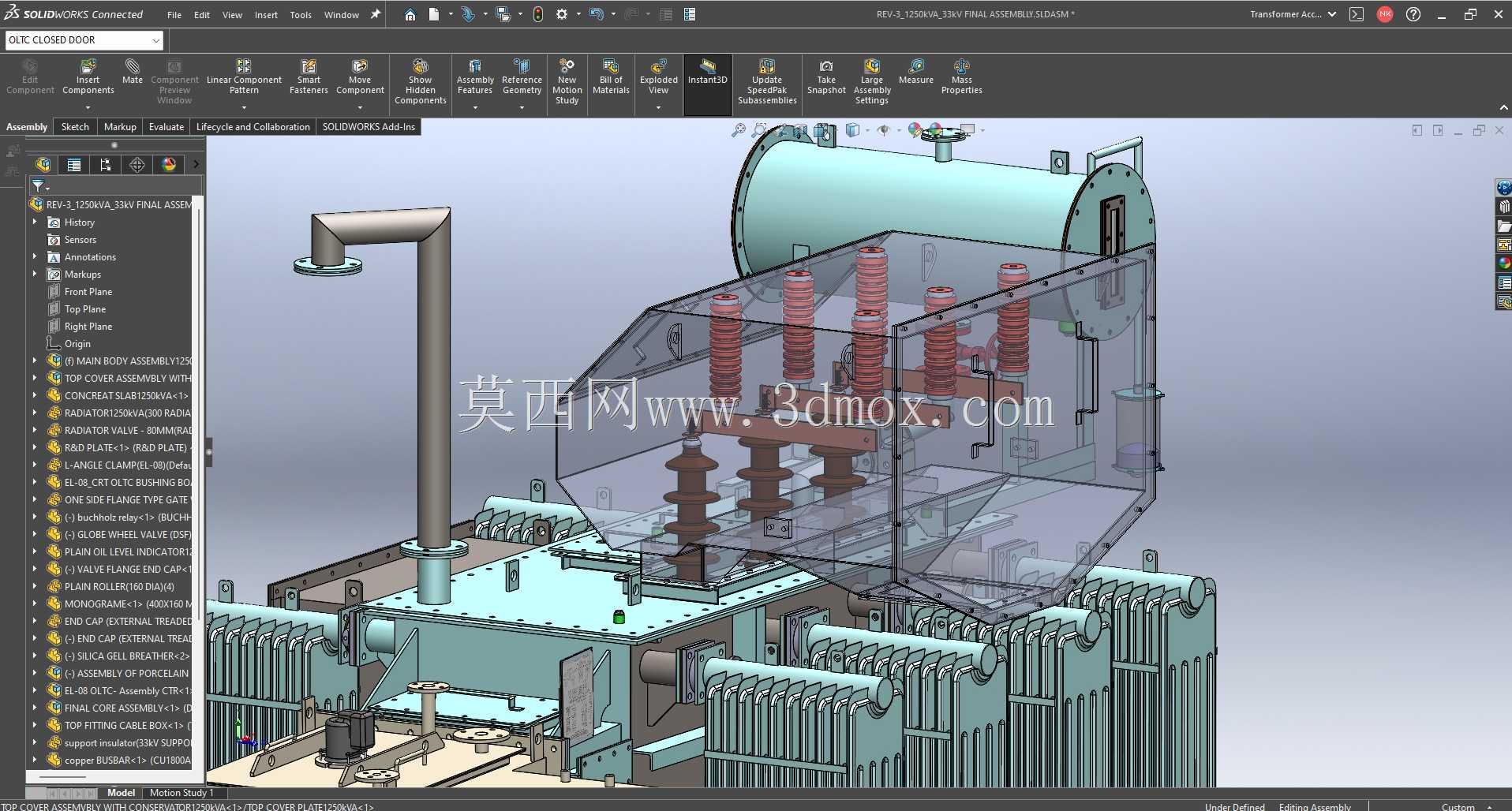
Task: Click the Insert Components tool
Action: click(x=88, y=77)
